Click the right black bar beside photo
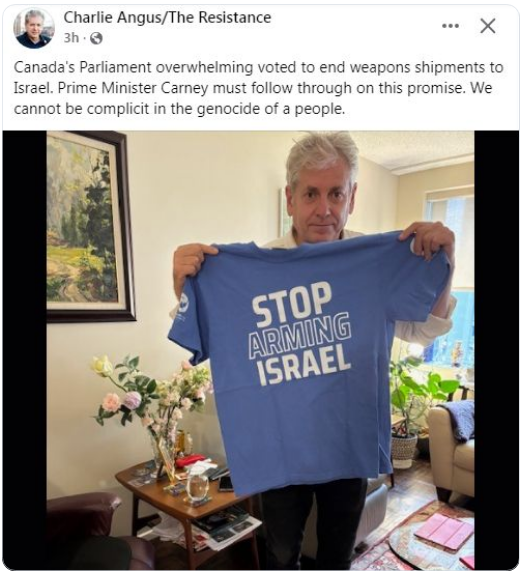The image size is (522, 577). click(496, 350)
